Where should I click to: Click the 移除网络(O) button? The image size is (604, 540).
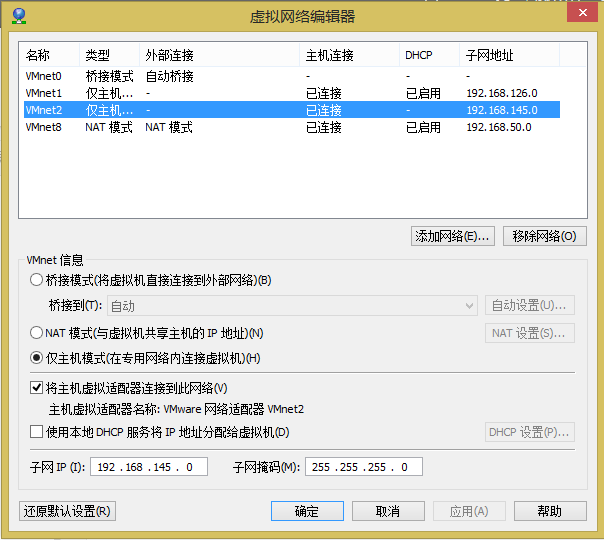545,236
